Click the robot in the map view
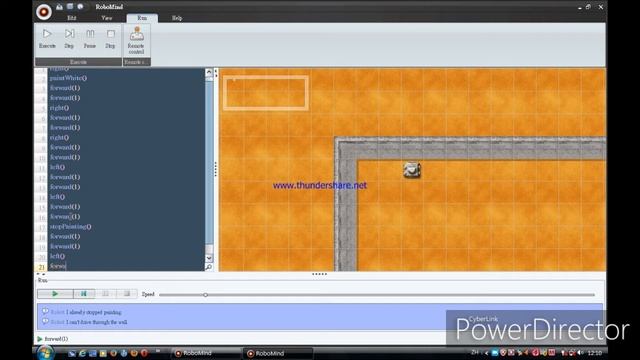The width and height of the screenshot is (640, 360). tap(411, 170)
